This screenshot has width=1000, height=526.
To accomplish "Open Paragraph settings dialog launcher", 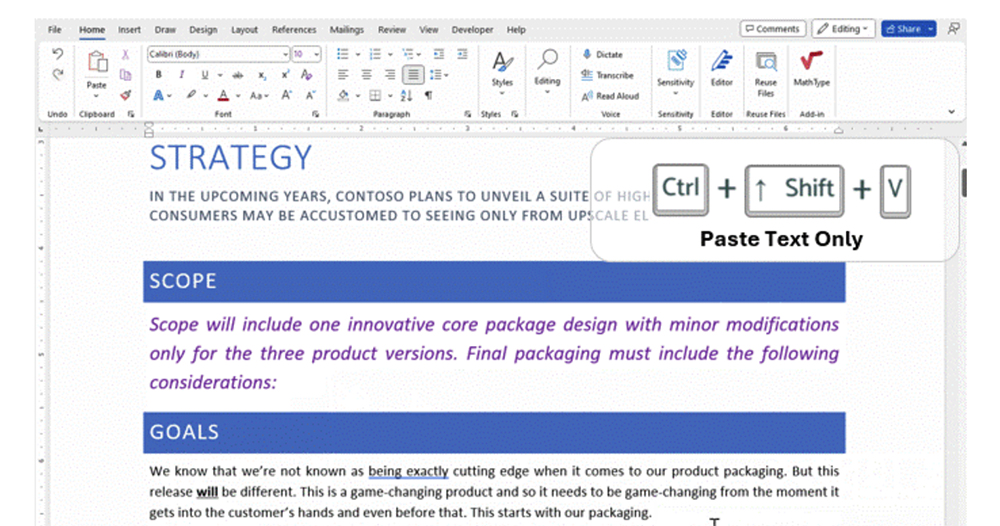I will coord(467,114).
